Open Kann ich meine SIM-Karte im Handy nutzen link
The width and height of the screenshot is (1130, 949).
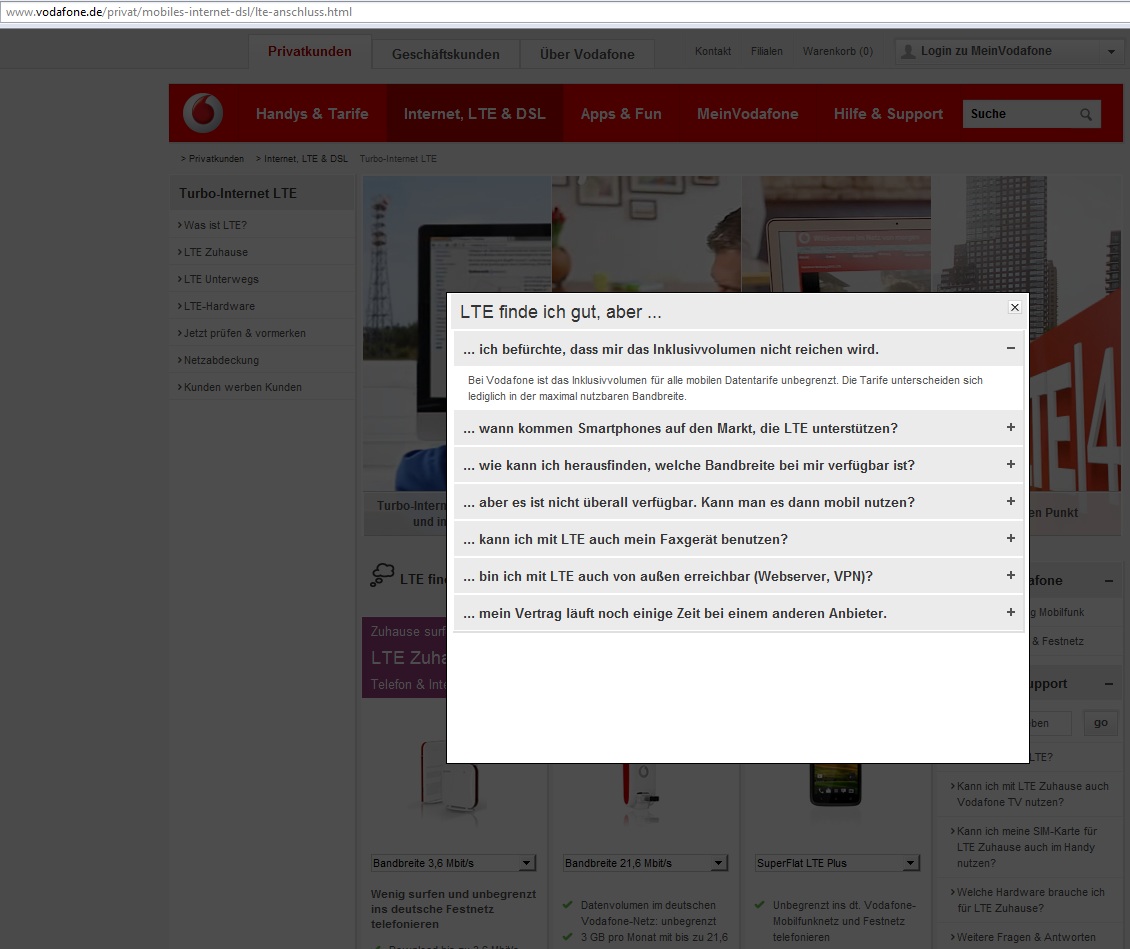coord(1027,847)
